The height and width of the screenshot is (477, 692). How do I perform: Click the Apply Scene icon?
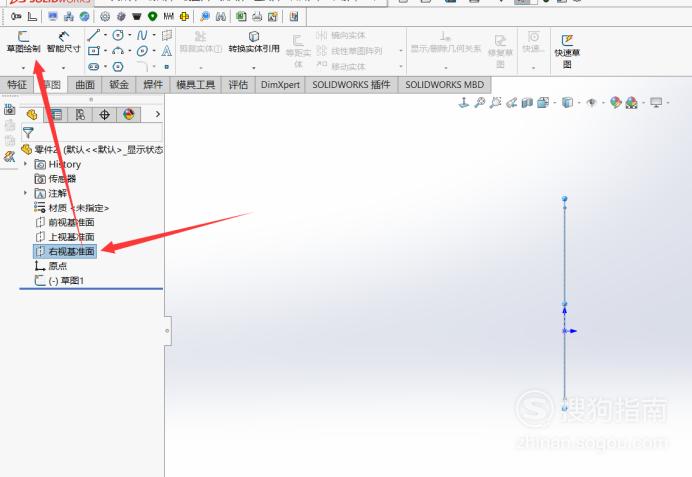coord(632,103)
